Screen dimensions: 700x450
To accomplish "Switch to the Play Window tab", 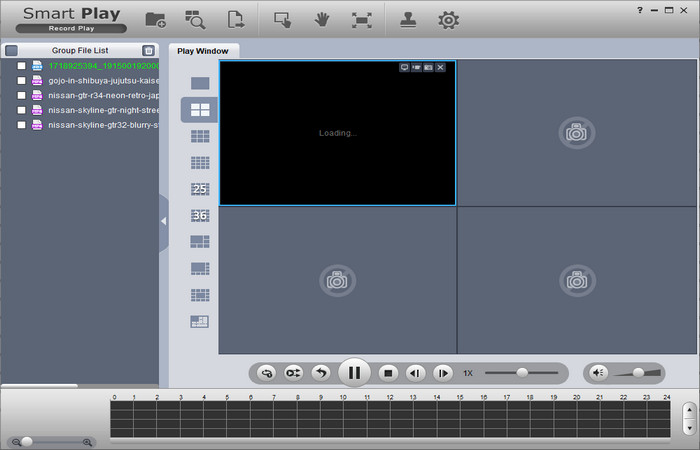I will (x=203, y=50).
